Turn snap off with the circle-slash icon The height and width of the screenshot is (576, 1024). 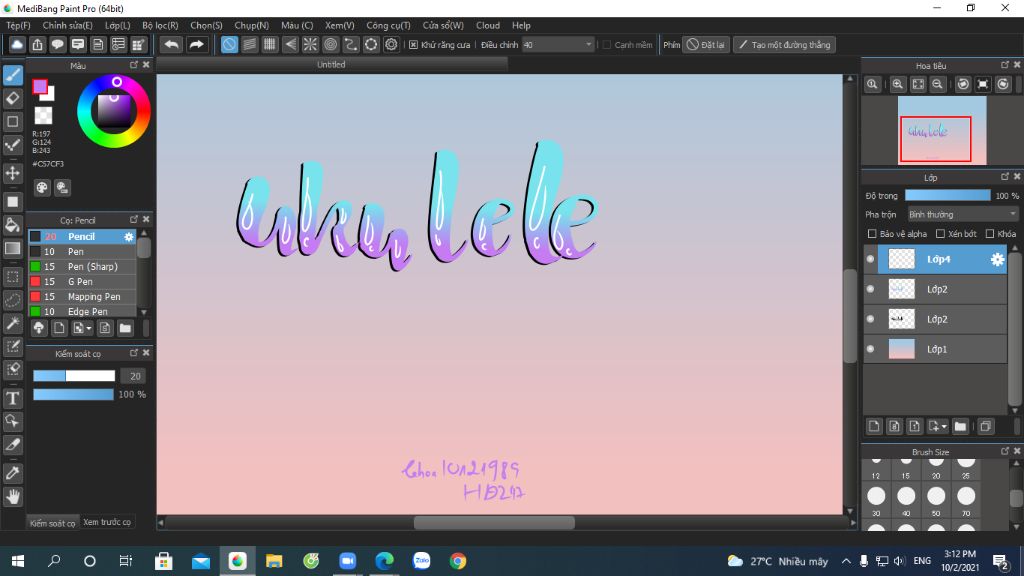229,44
